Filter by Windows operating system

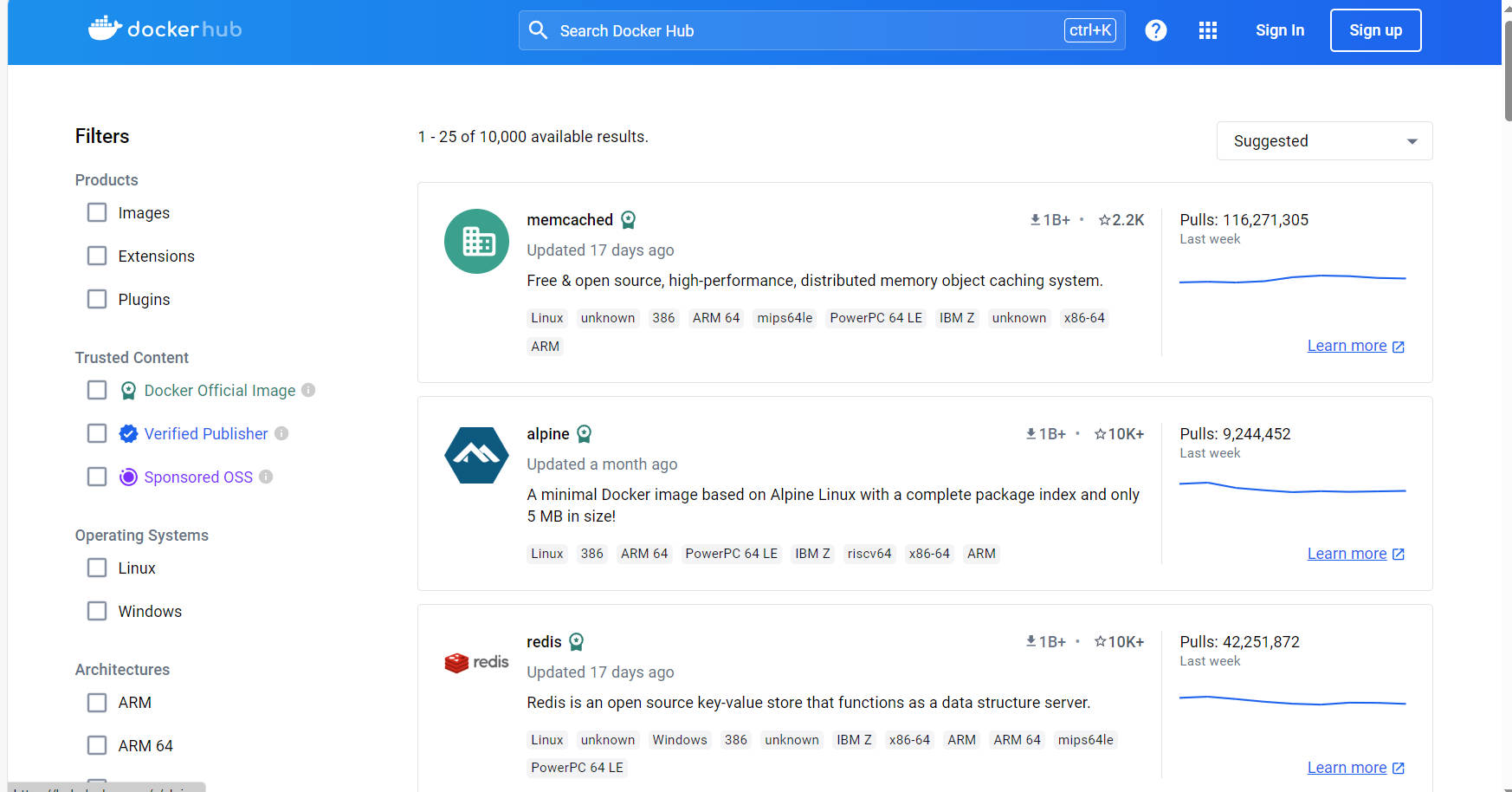pyautogui.click(x=97, y=611)
